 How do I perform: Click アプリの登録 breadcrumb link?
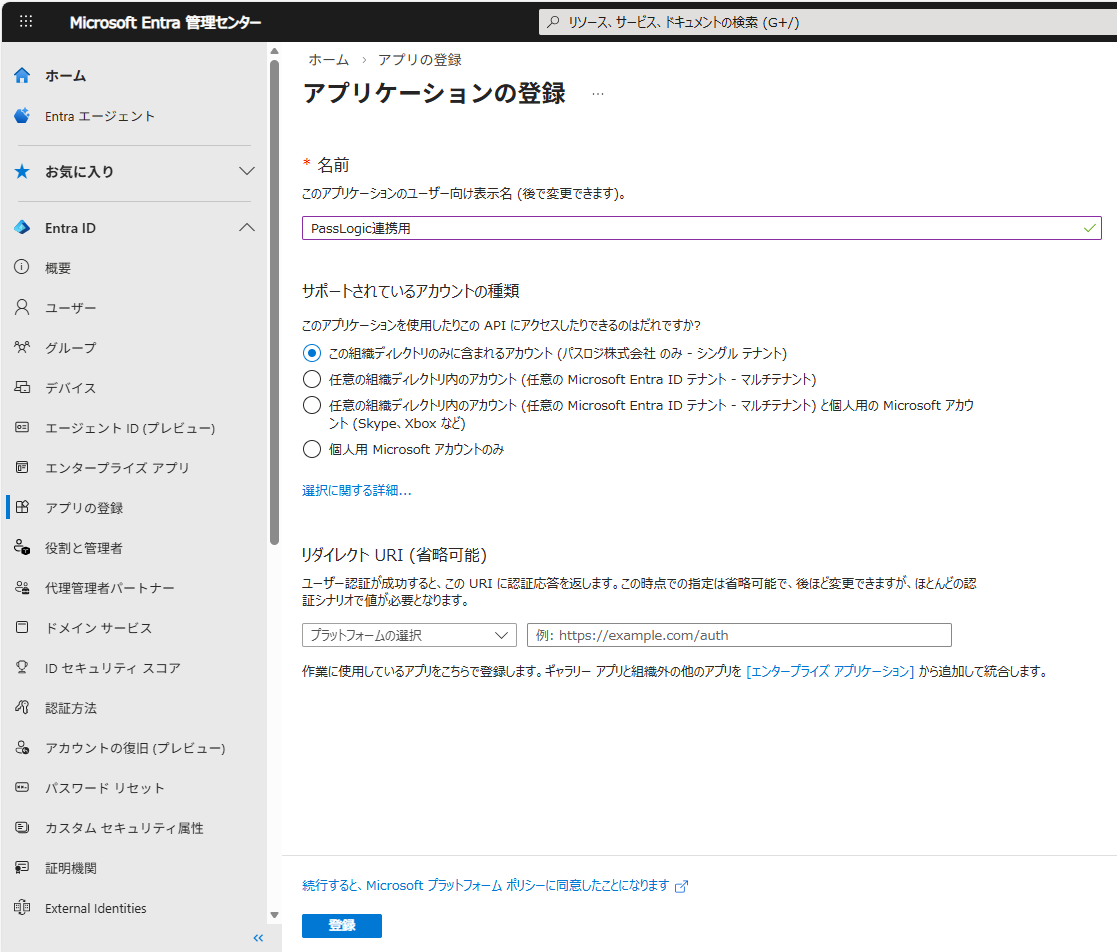pos(420,60)
